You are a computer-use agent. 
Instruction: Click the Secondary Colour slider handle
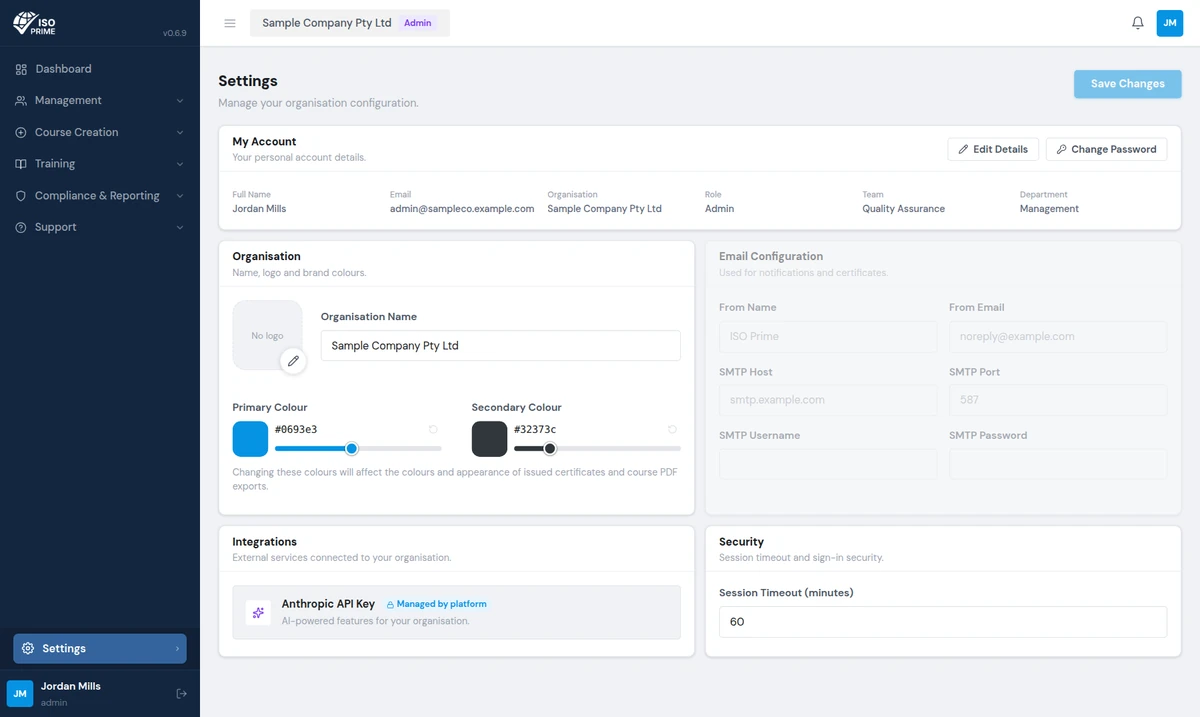click(x=550, y=448)
